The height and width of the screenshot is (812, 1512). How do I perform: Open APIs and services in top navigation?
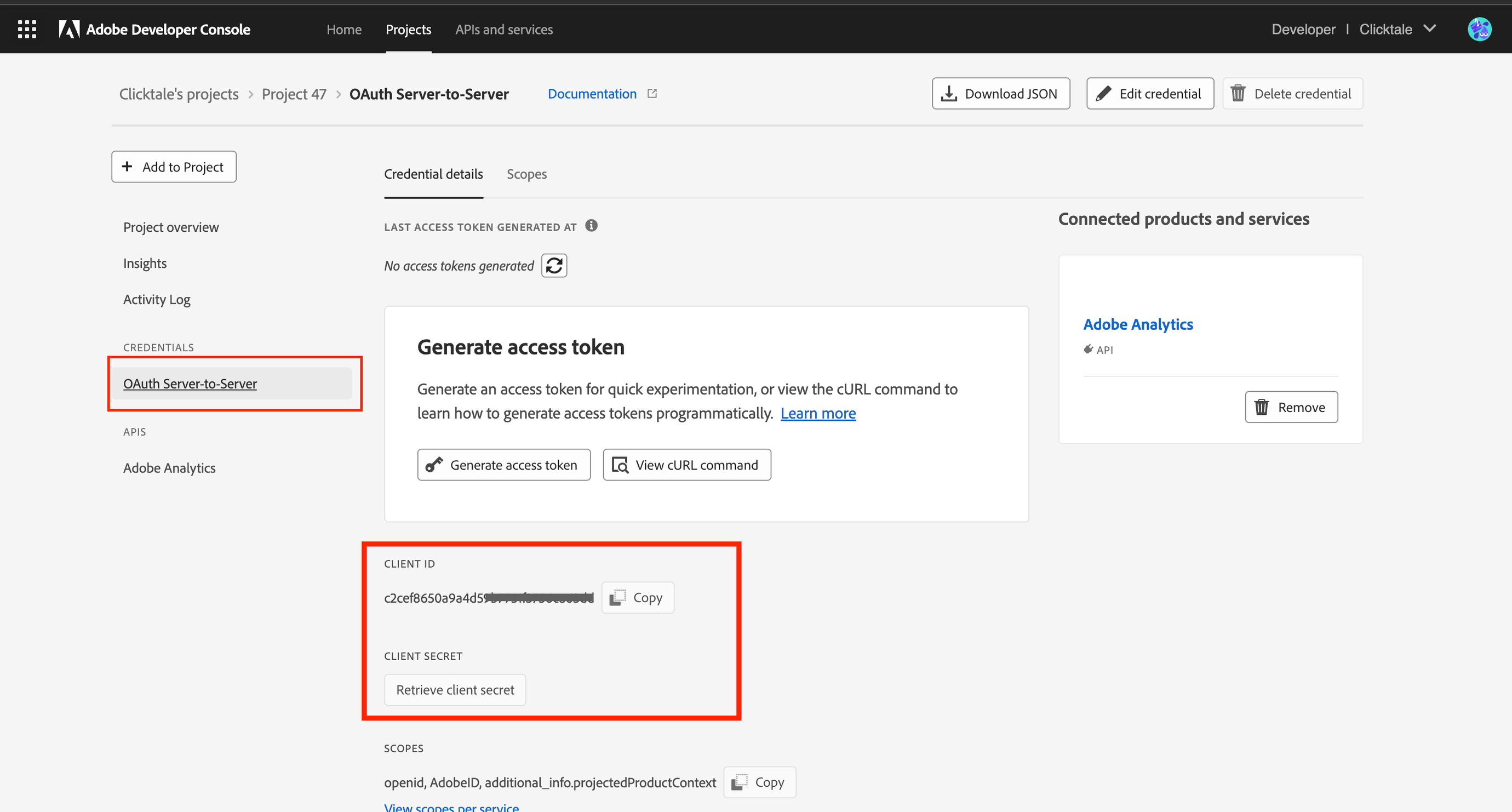(504, 30)
